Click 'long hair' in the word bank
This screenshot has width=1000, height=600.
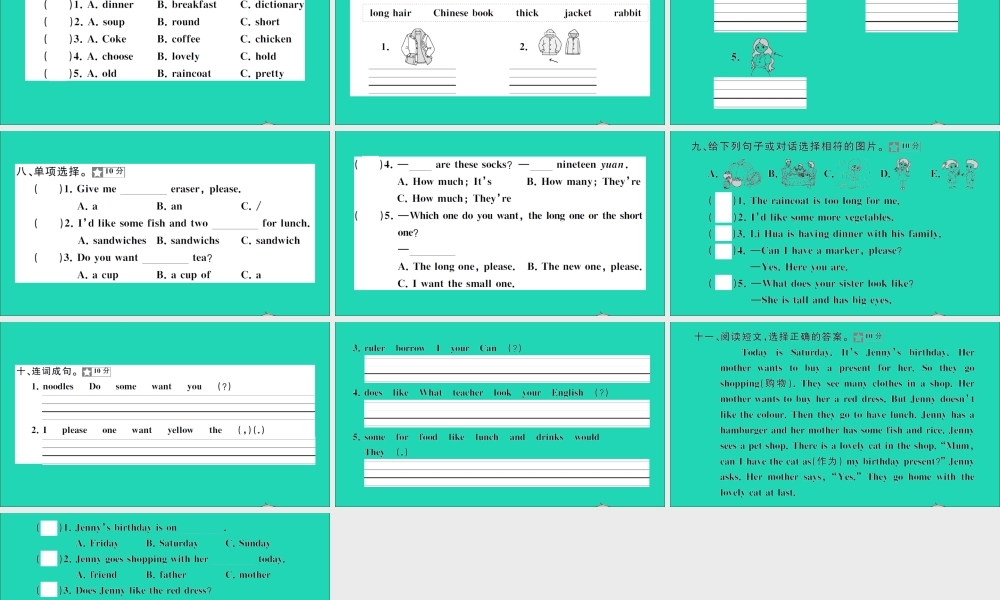[x=390, y=13]
